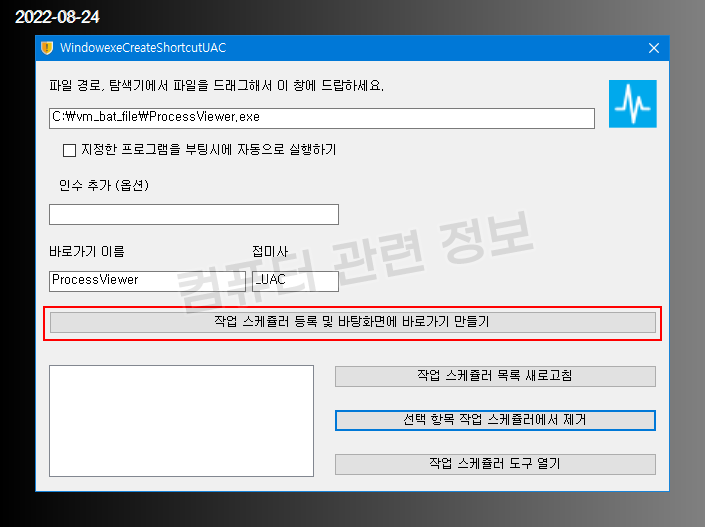Click the empty task scheduler list box
Screen dimensions: 705x527
tap(181, 421)
